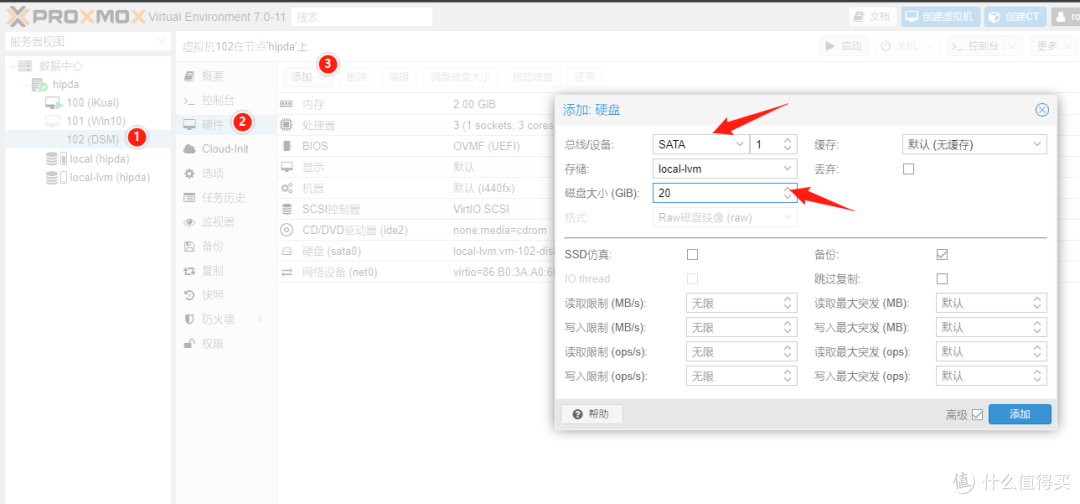Open the Cloud-Init tab
This screenshot has height=504, width=1080.
(x=225, y=149)
